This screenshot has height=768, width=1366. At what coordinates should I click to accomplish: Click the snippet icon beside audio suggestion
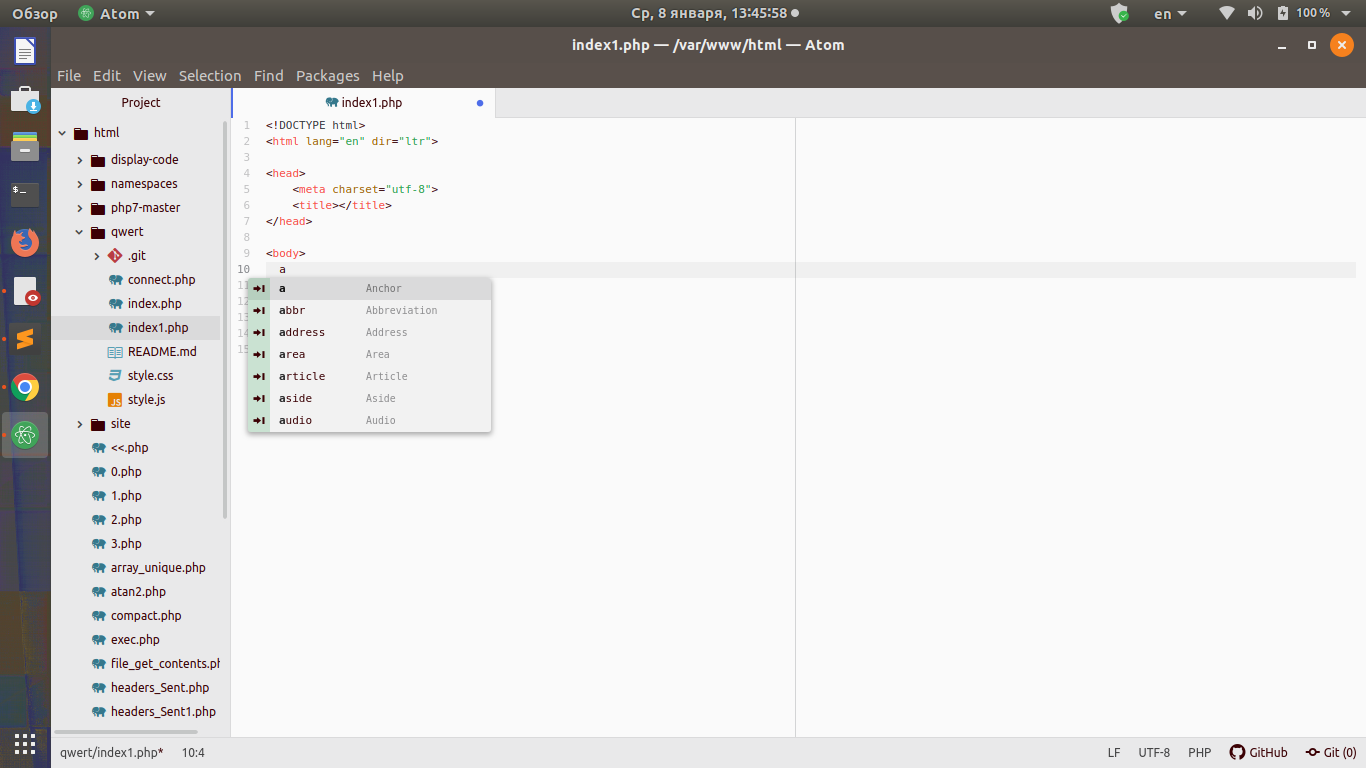coord(259,420)
